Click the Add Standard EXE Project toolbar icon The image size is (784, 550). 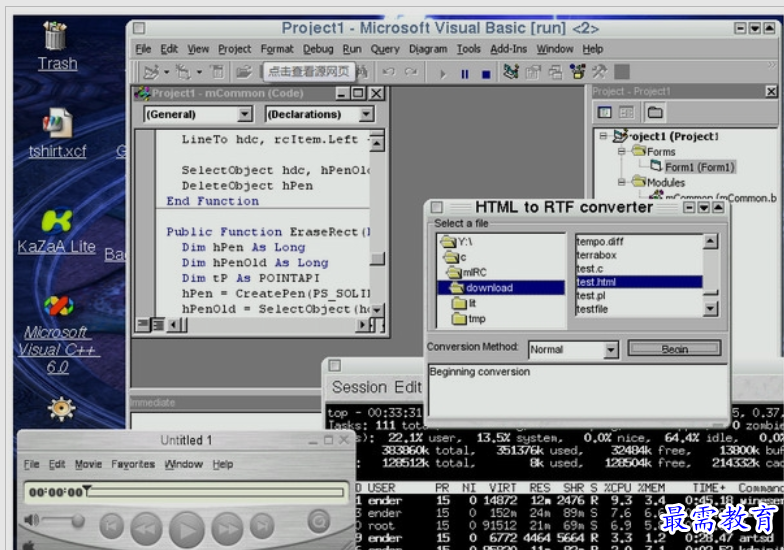[x=151, y=72]
